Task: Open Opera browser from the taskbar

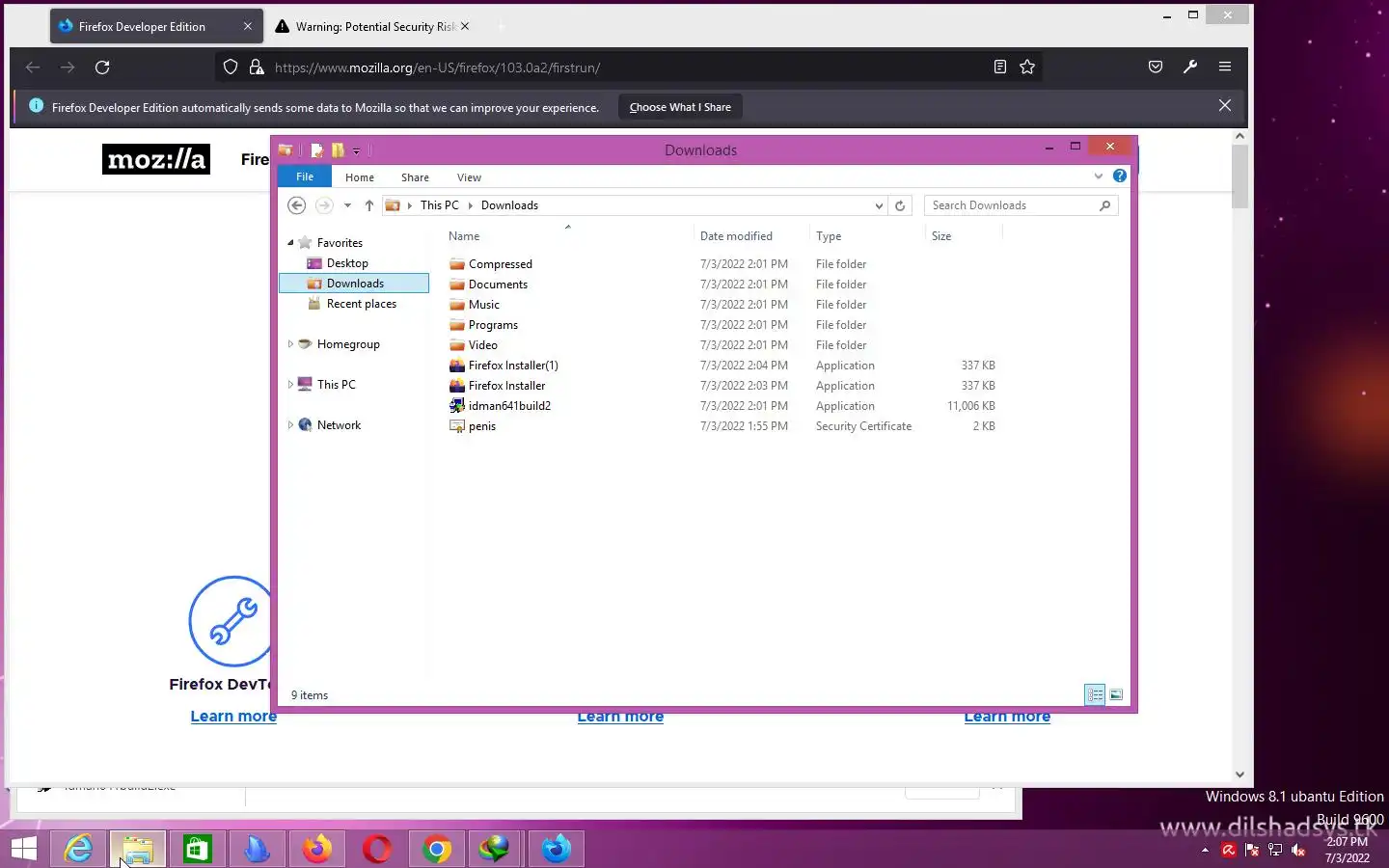Action: (377, 849)
